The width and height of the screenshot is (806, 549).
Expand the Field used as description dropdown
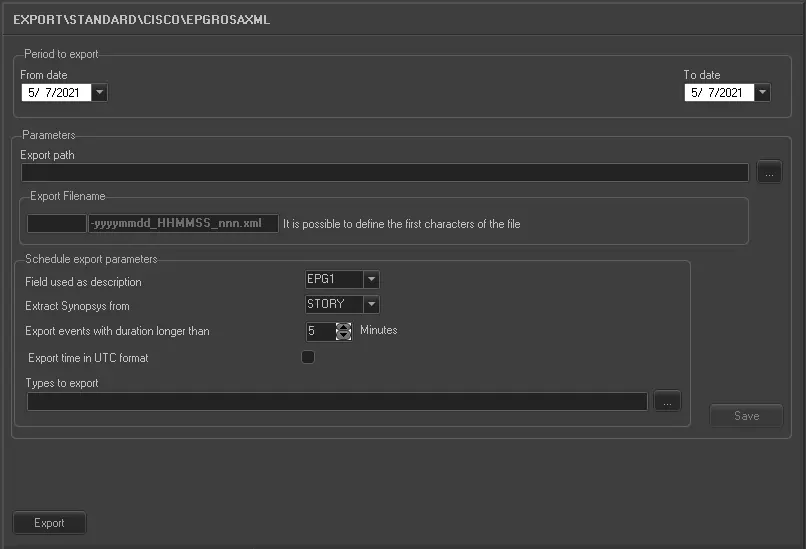coord(371,280)
